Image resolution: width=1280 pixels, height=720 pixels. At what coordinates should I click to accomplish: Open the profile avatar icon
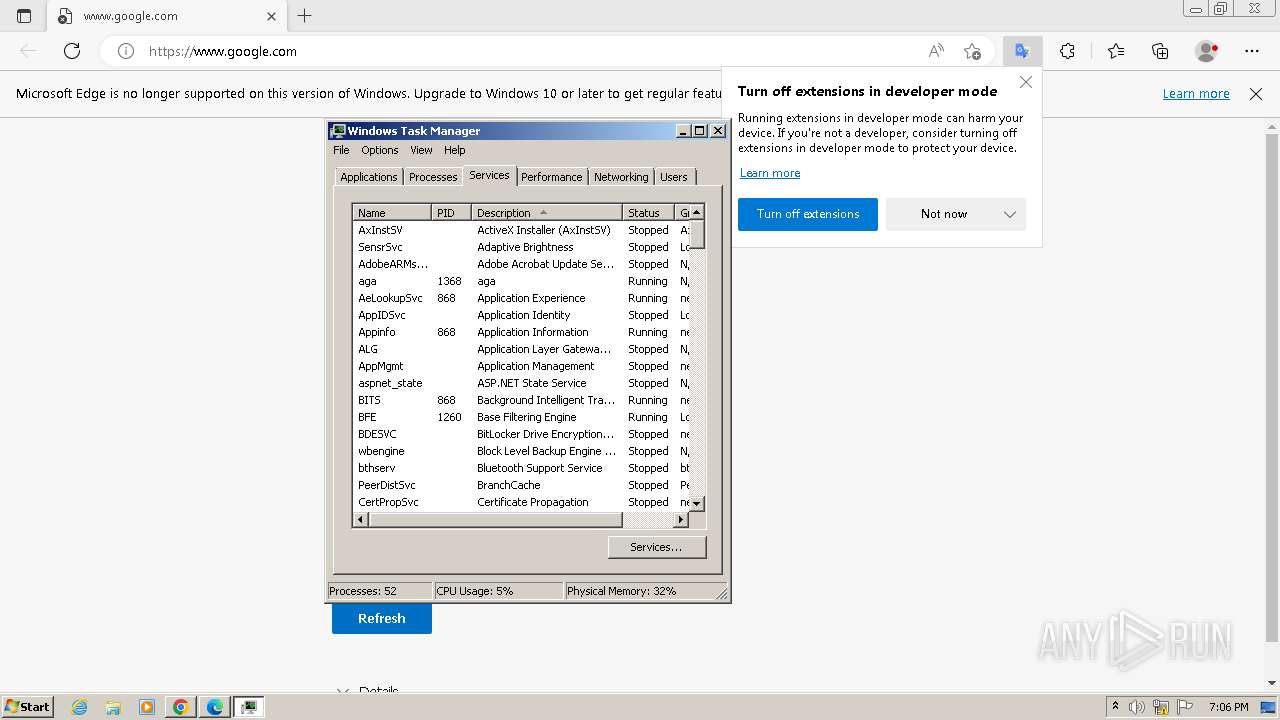tap(1207, 51)
